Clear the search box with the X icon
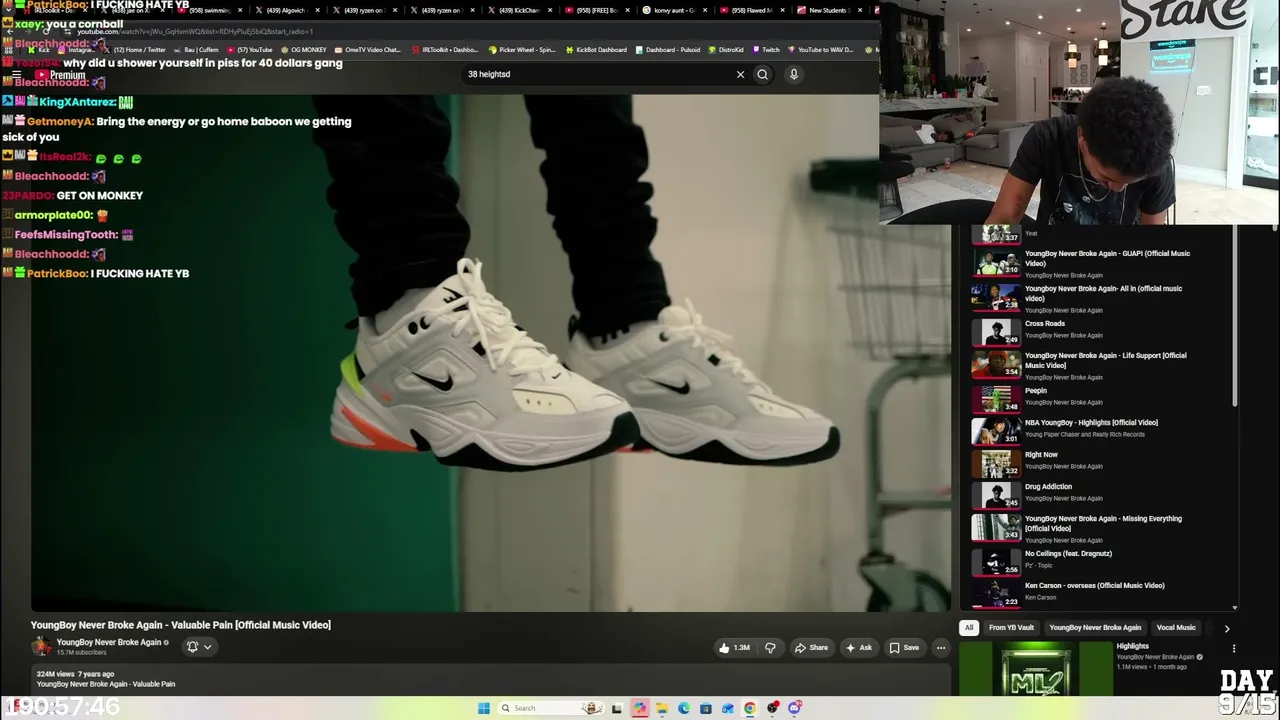1280x720 pixels. click(740, 74)
